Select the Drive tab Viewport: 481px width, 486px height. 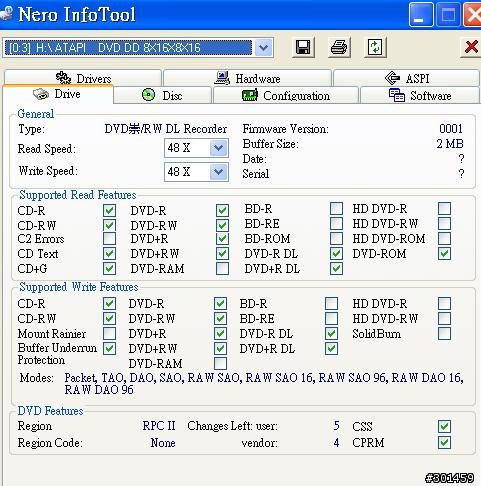(57, 94)
